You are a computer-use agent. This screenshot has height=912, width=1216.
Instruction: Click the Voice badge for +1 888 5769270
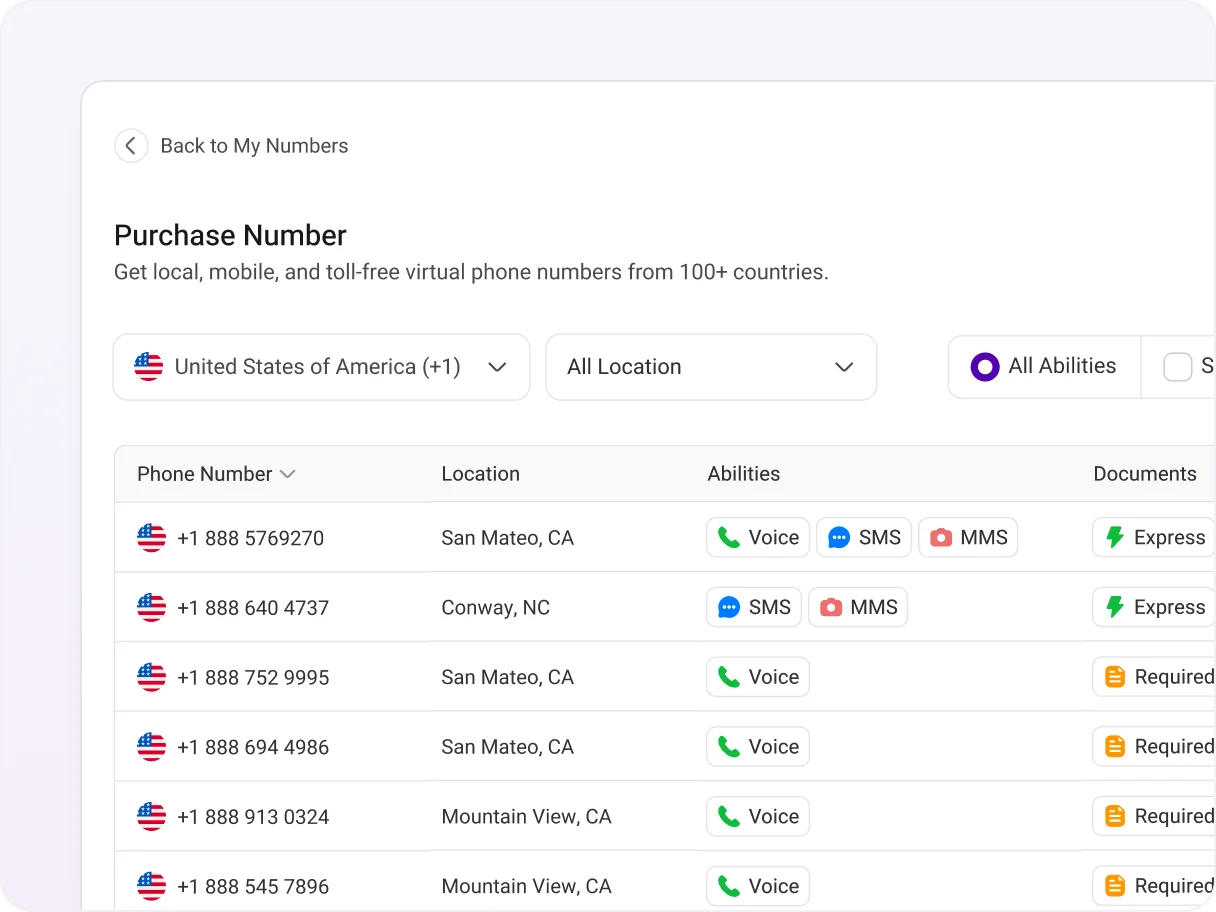pyautogui.click(x=758, y=537)
